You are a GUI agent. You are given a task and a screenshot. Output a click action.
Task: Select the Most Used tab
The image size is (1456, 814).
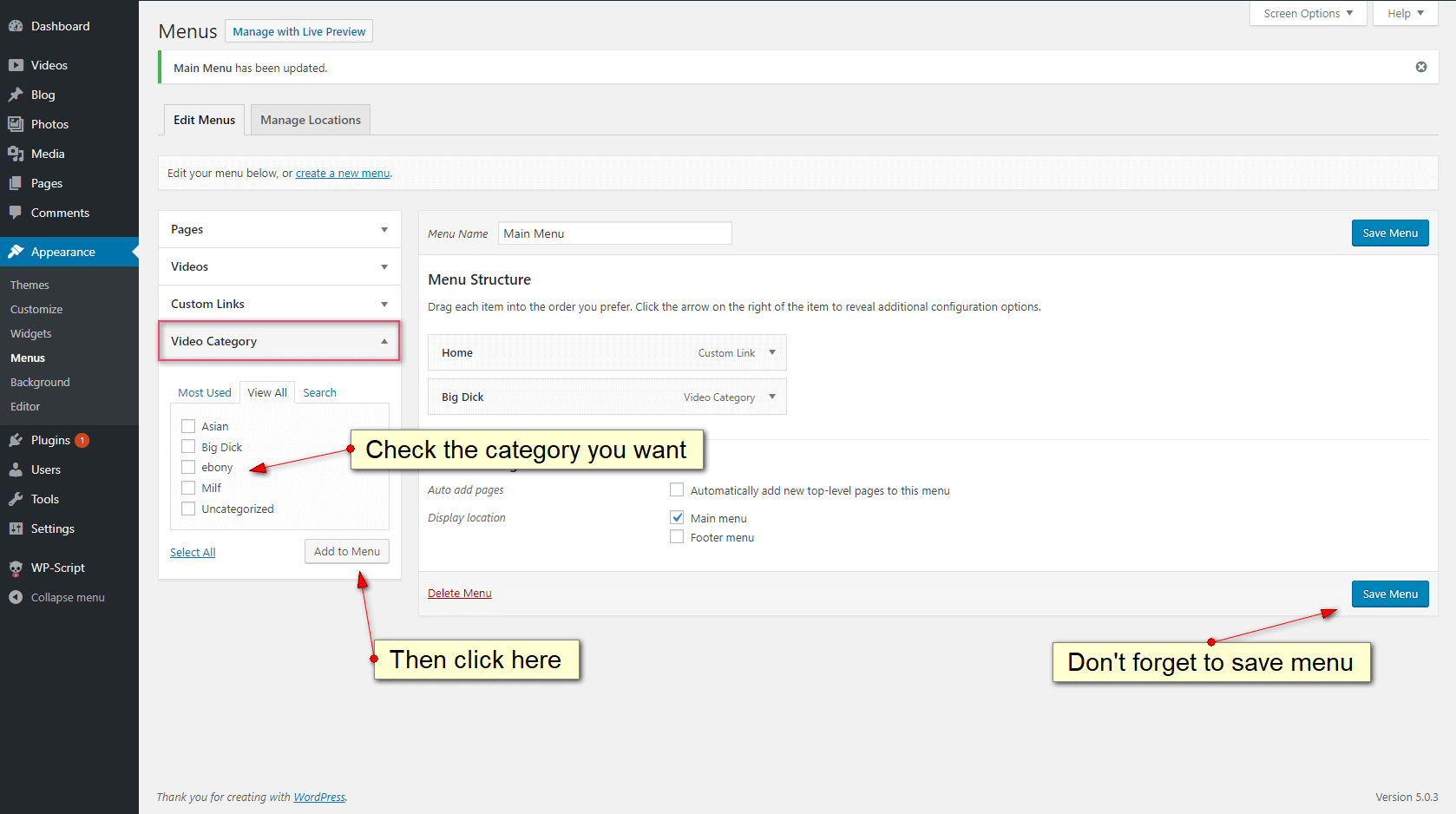[205, 392]
